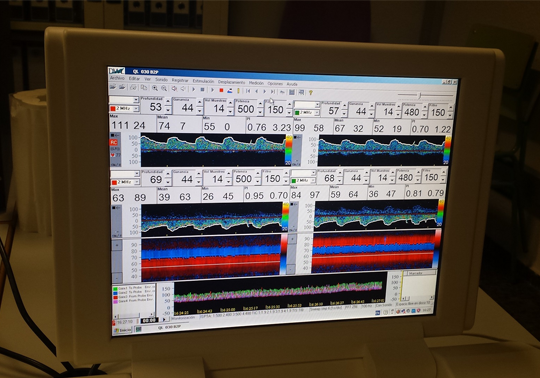Viewport: 540px width, 378px height.
Task: Go to next record arrow icon
Action: pos(264,92)
